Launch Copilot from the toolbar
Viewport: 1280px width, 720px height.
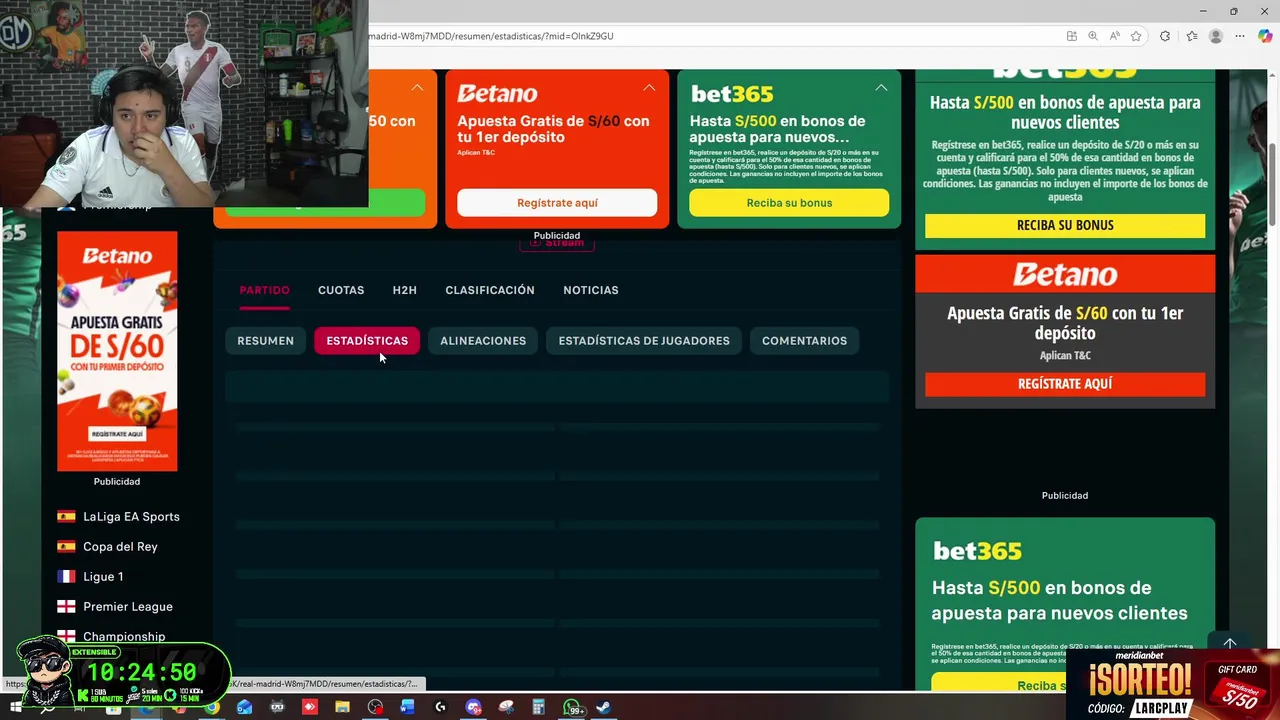coord(1265,36)
